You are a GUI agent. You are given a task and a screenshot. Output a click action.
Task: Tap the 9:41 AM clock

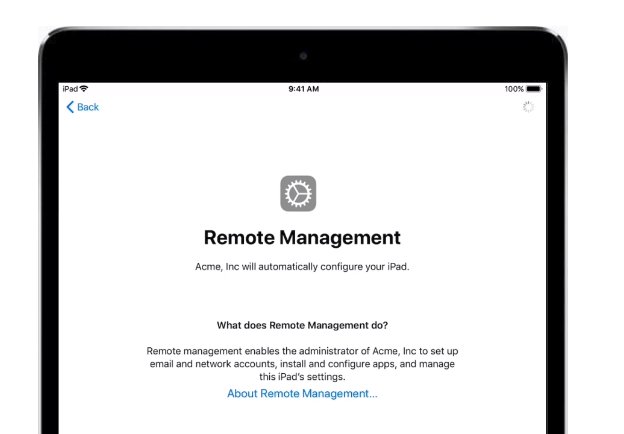click(303, 89)
